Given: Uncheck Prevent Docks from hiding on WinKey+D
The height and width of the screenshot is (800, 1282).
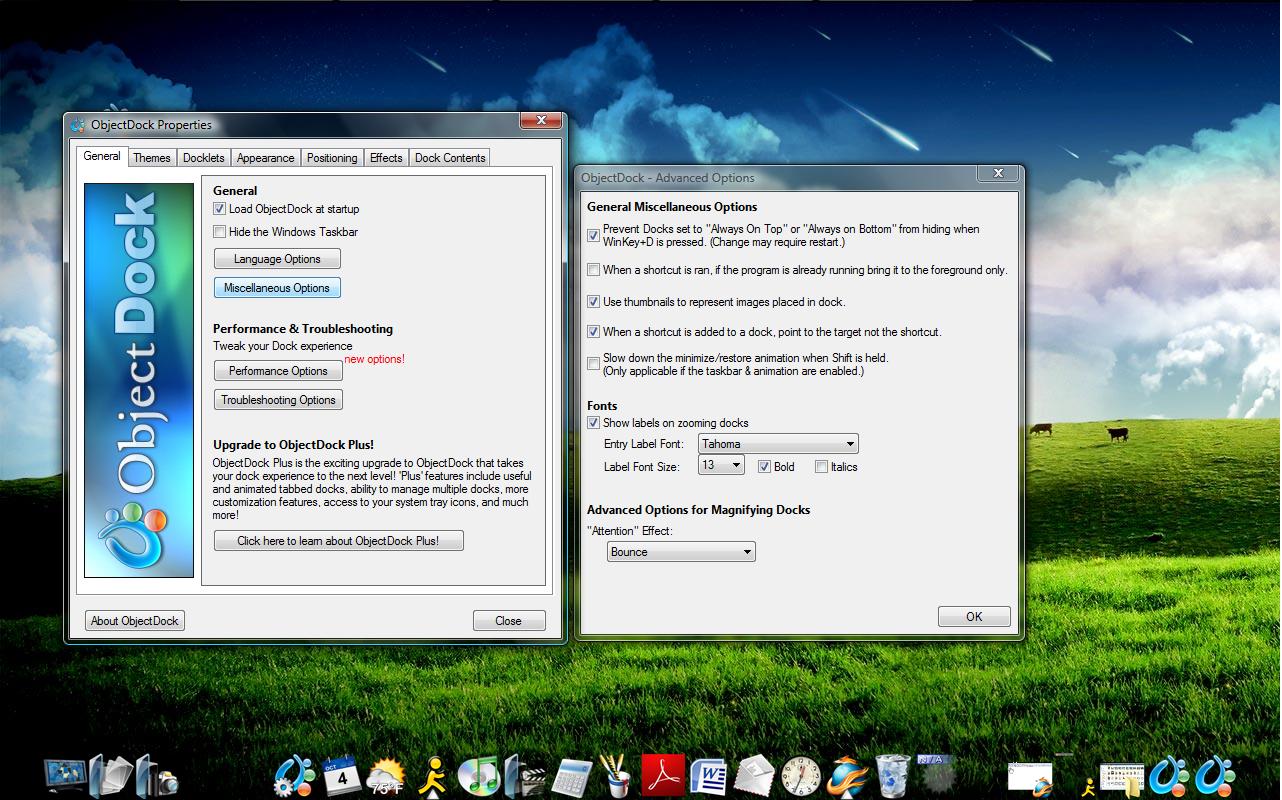Looking at the screenshot, I should pyautogui.click(x=594, y=236).
